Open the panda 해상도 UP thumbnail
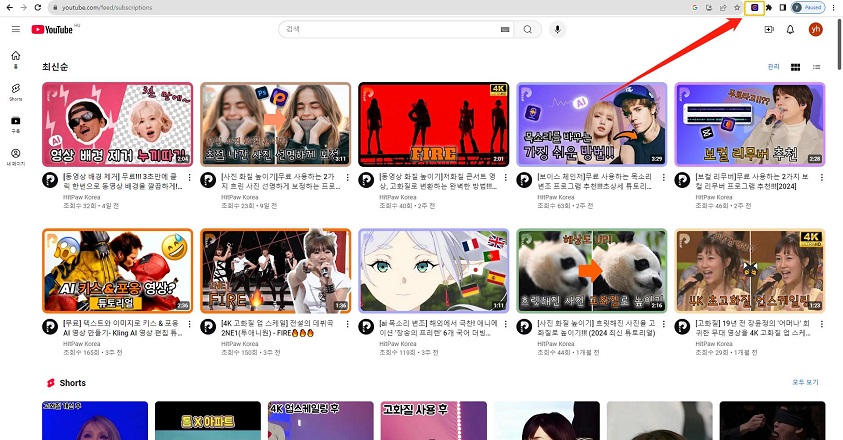Image resolution: width=843 pixels, height=440 pixels. (x=591, y=271)
